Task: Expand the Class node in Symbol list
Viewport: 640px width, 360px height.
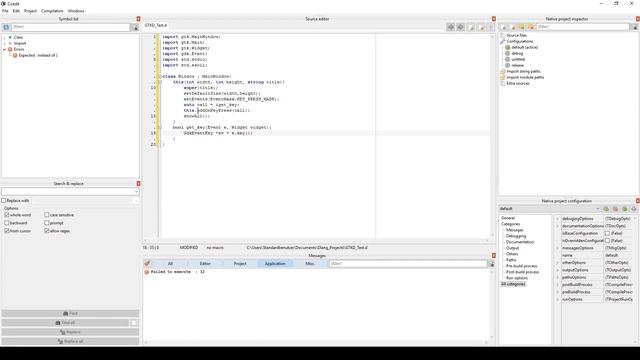Action: [4, 38]
